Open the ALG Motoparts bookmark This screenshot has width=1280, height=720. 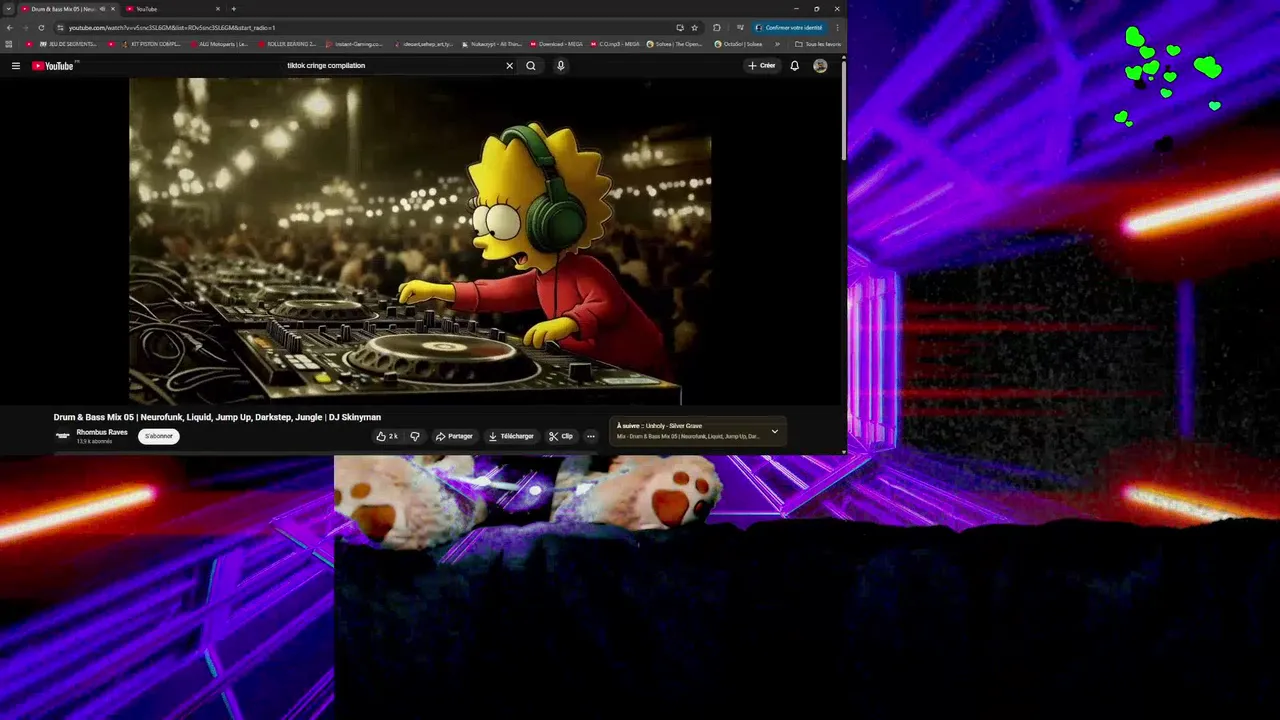click(x=219, y=44)
